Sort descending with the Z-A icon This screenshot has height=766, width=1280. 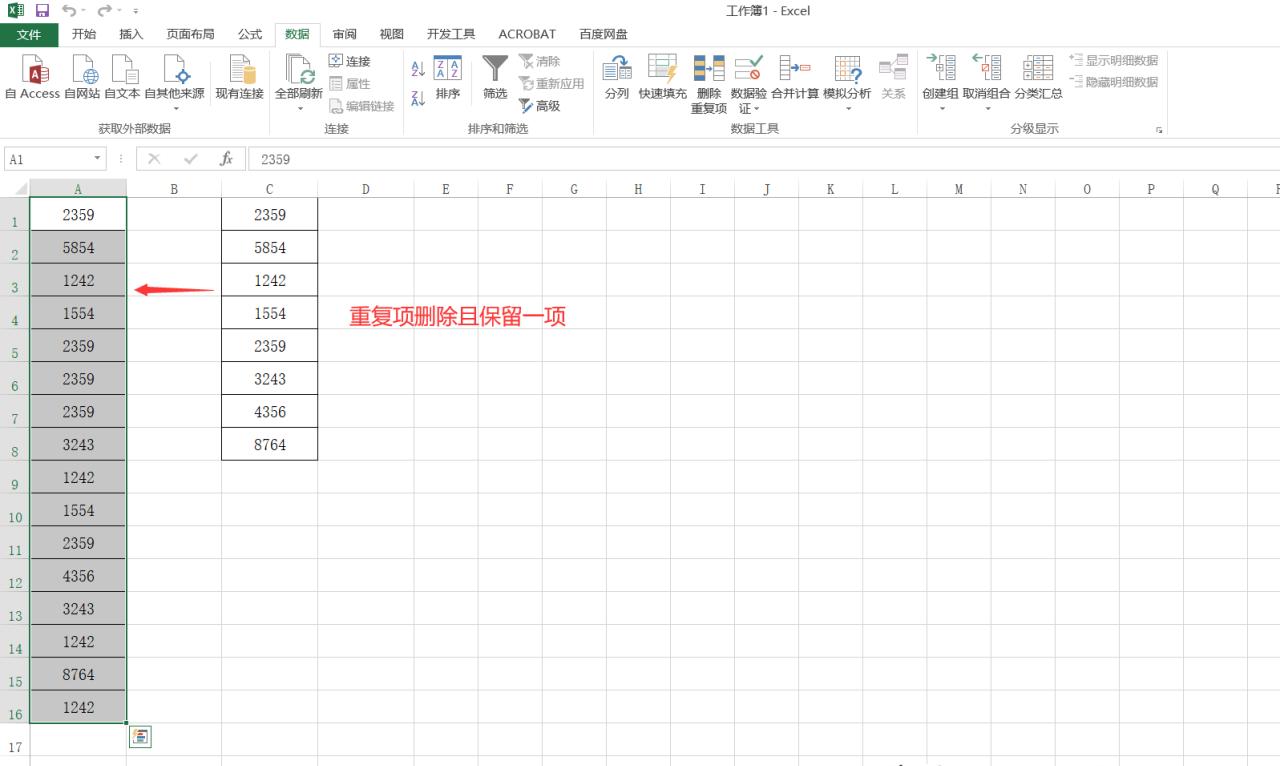coord(418,98)
